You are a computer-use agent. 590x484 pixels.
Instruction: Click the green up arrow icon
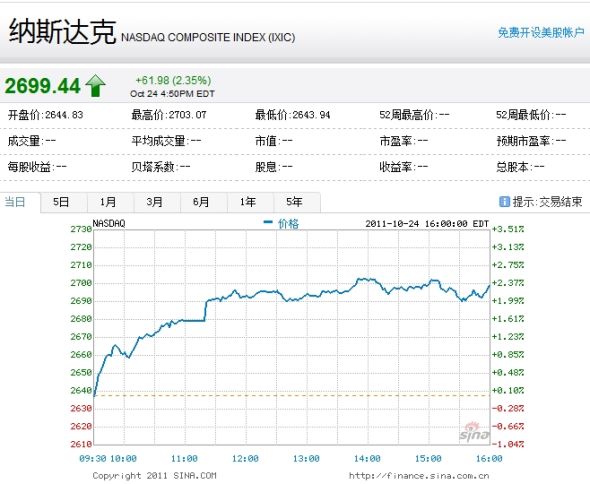(x=96, y=85)
